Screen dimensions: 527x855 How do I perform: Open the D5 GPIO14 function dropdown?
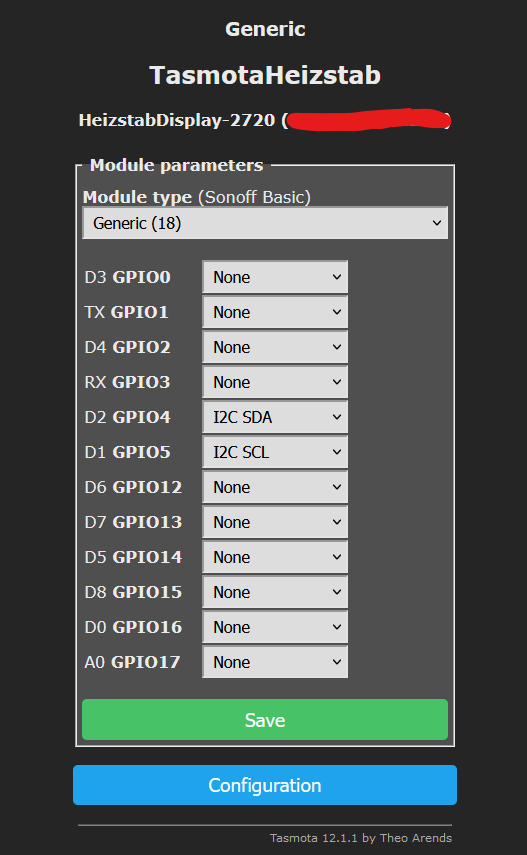point(275,557)
